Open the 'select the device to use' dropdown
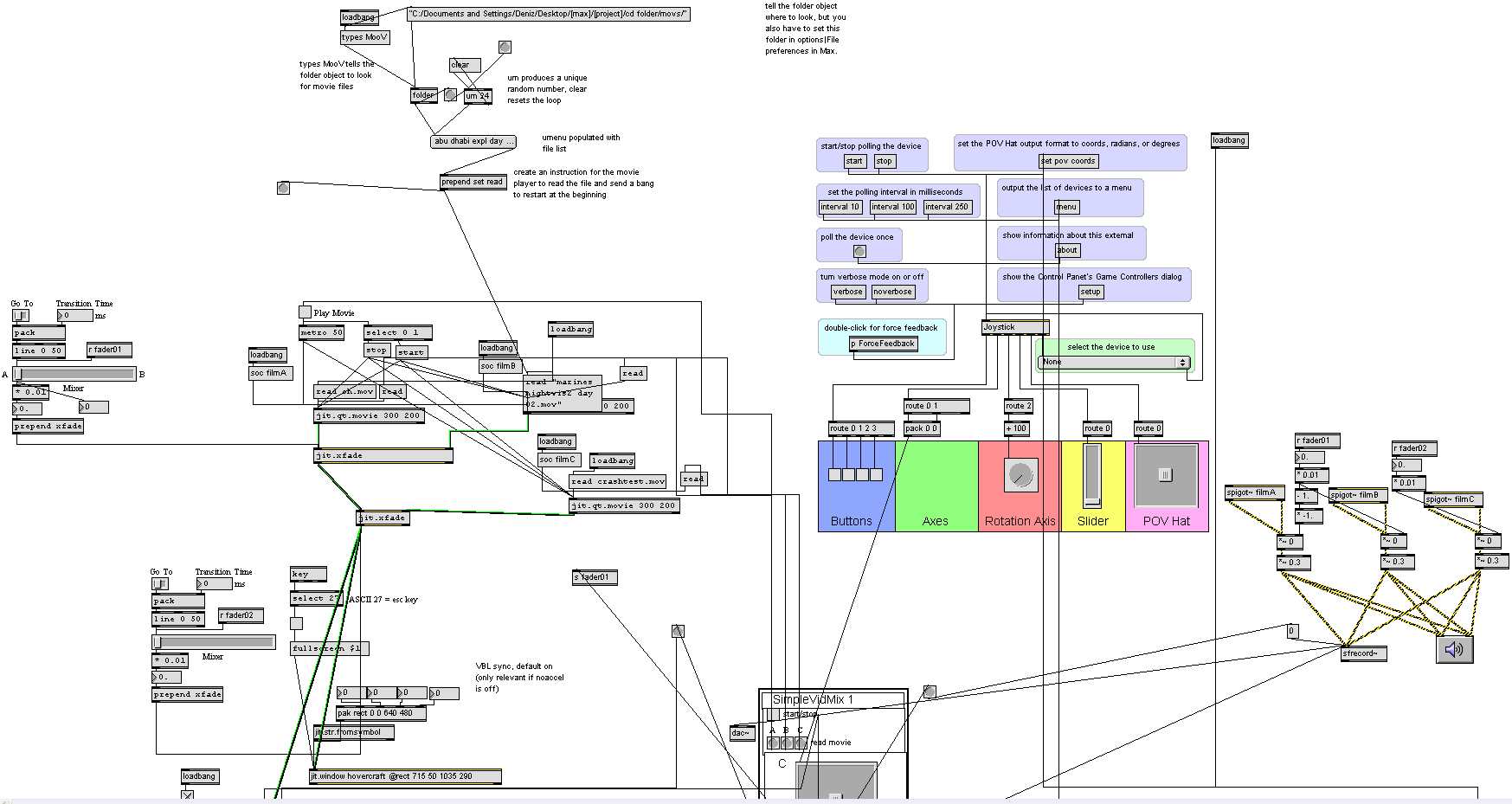Image resolution: width=1512 pixels, height=804 pixels. pyautogui.click(x=1114, y=363)
